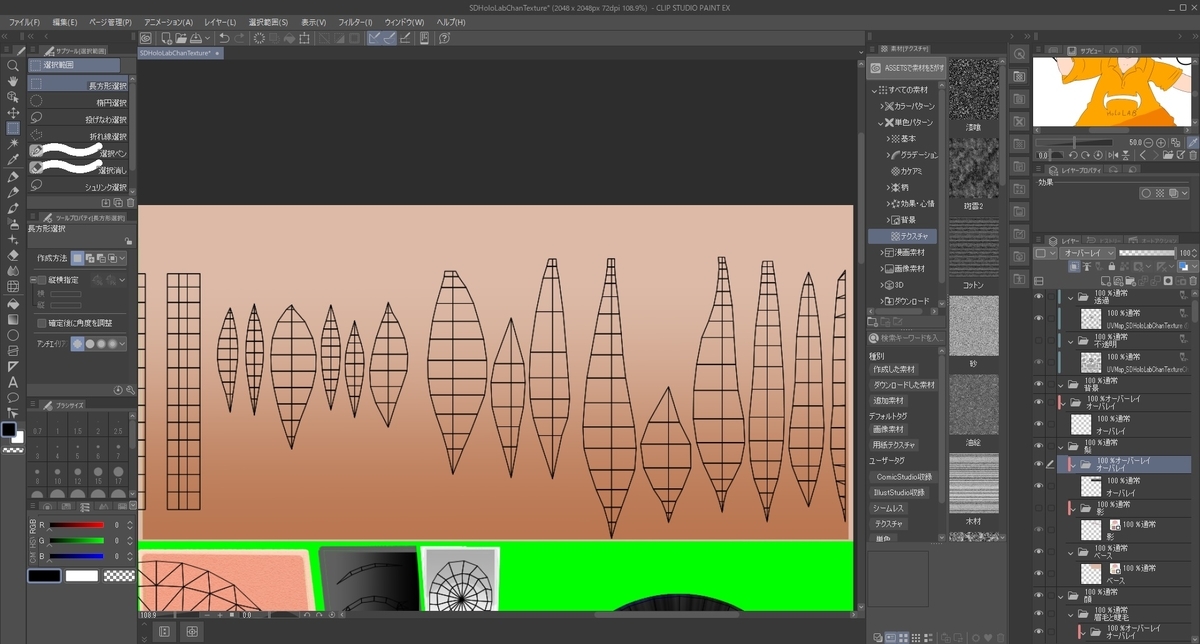Open the レイヤー(L) menu
Image resolution: width=1200 pixels, height=644 pixels.
(x=220, y=22)
